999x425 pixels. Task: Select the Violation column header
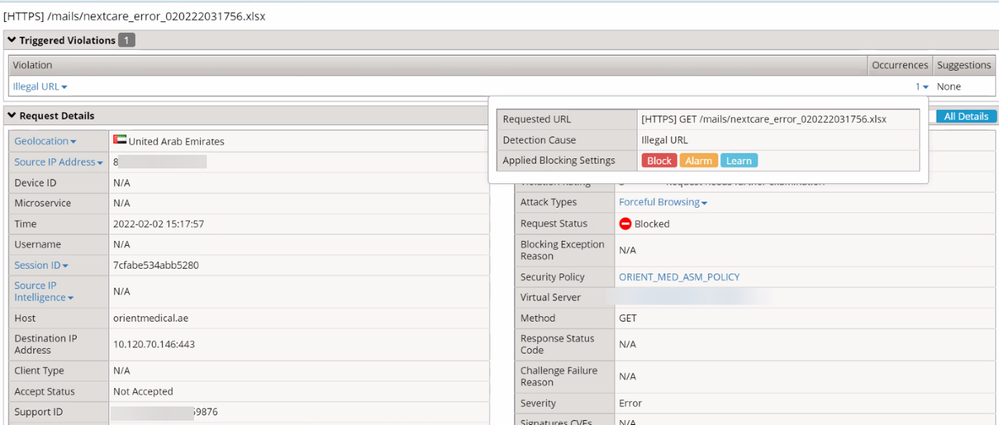(32, 65)
